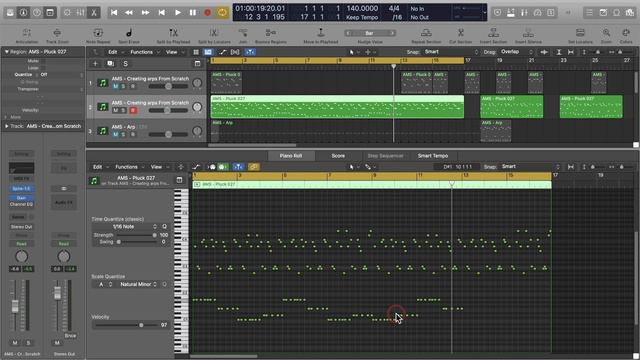Open the media Browsers button

(x=630, y=13)
